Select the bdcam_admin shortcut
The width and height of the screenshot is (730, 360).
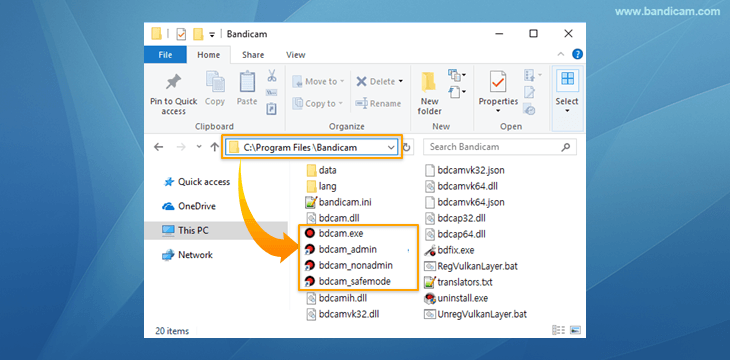coord(341,250)
